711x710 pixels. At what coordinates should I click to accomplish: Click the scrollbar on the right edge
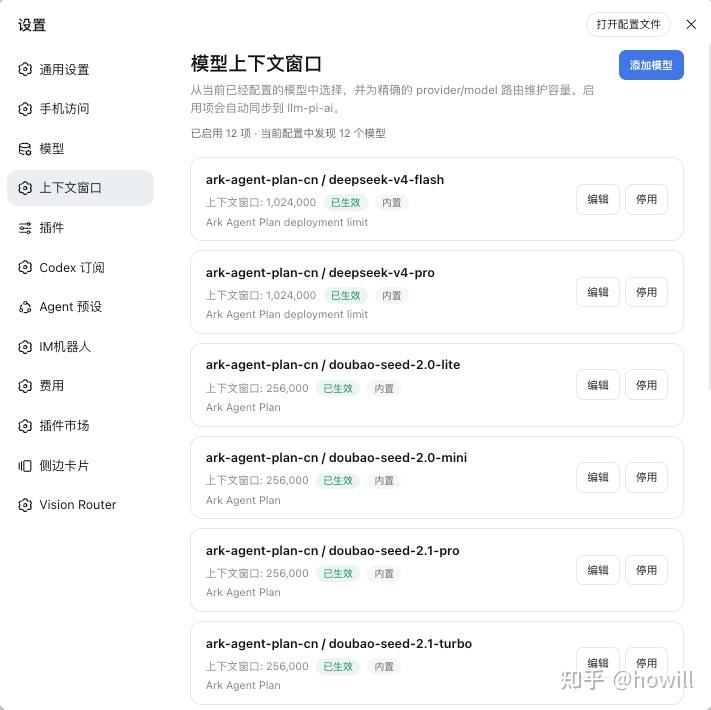(708, 215)
